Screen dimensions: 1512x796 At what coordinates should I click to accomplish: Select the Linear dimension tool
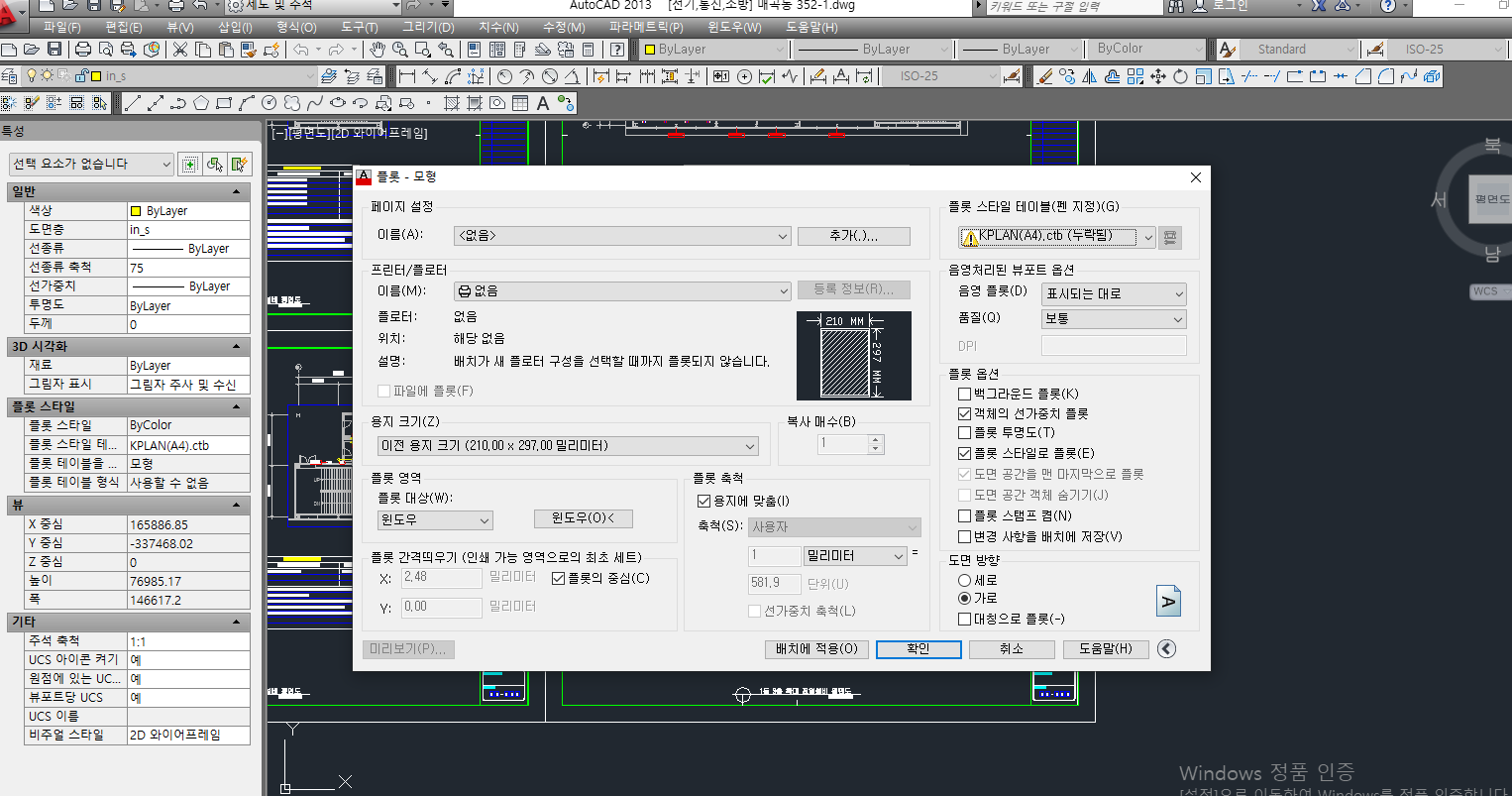(407, 76)
